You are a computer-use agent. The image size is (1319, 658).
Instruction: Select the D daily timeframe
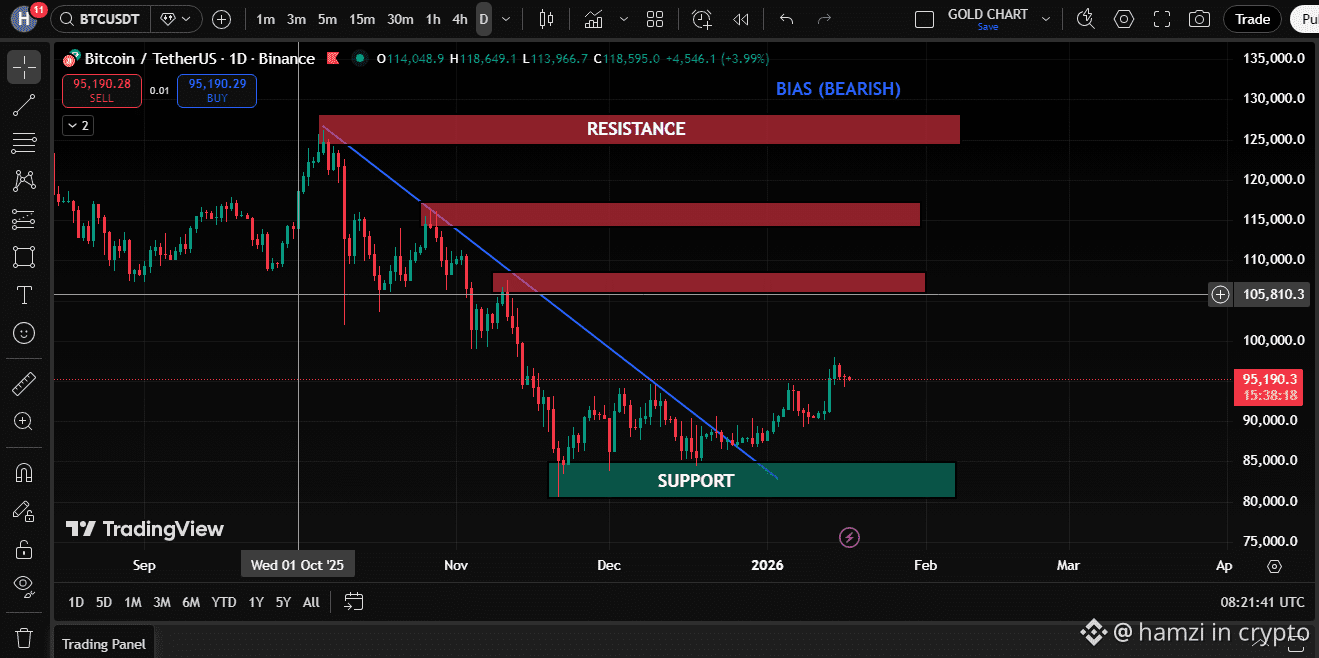(484, 19)
